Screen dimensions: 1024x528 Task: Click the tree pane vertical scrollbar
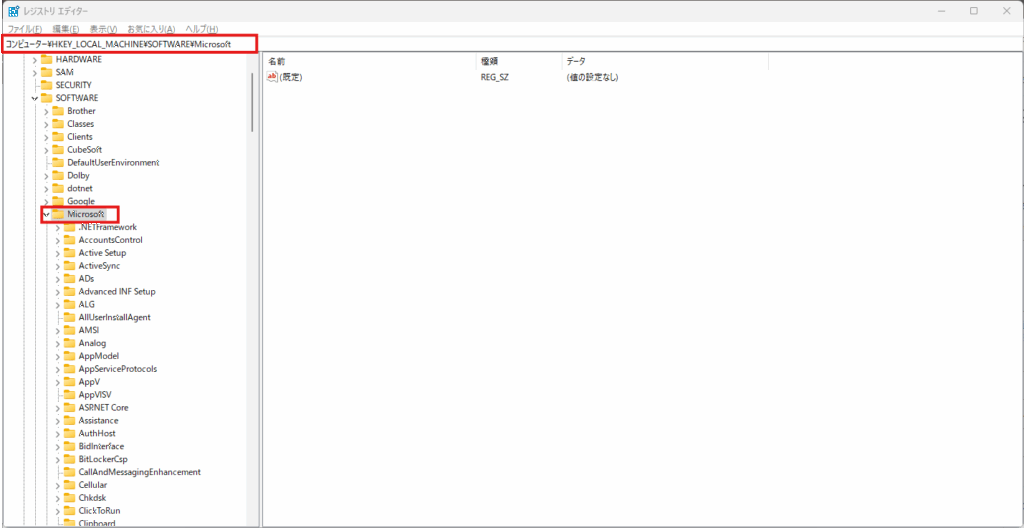[x=252, y=101]
